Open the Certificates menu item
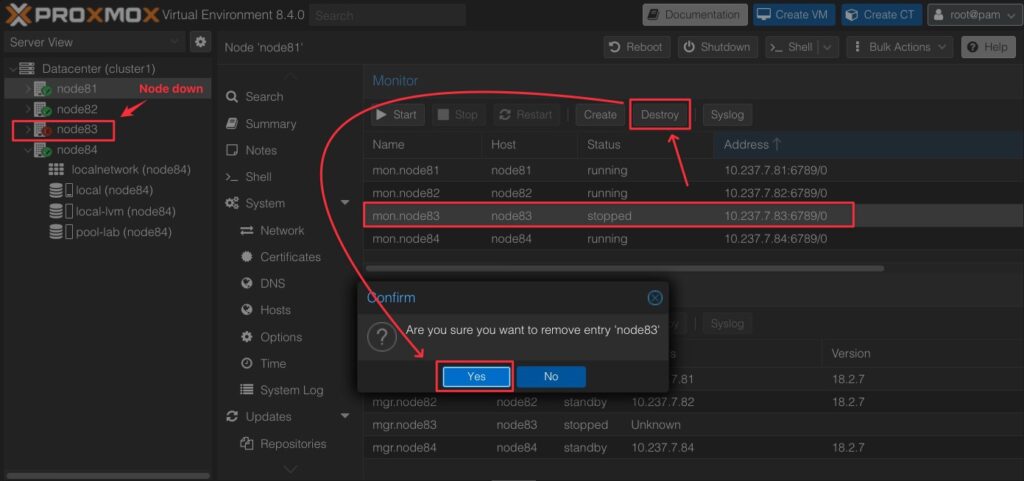The image size is (1024, 481). coord(290,257)
